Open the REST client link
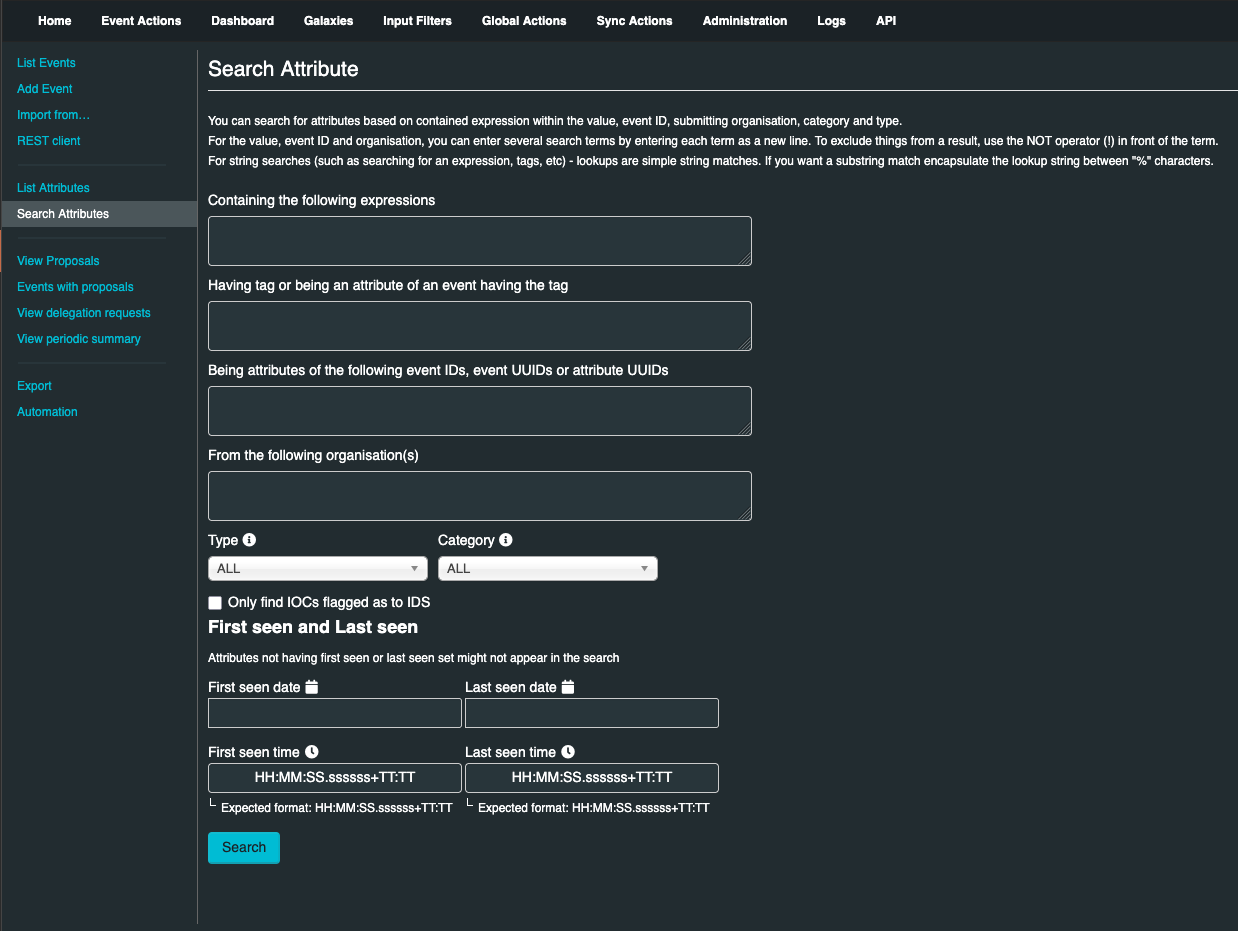This screenshot has width=1238, height=931. point(49,141)
